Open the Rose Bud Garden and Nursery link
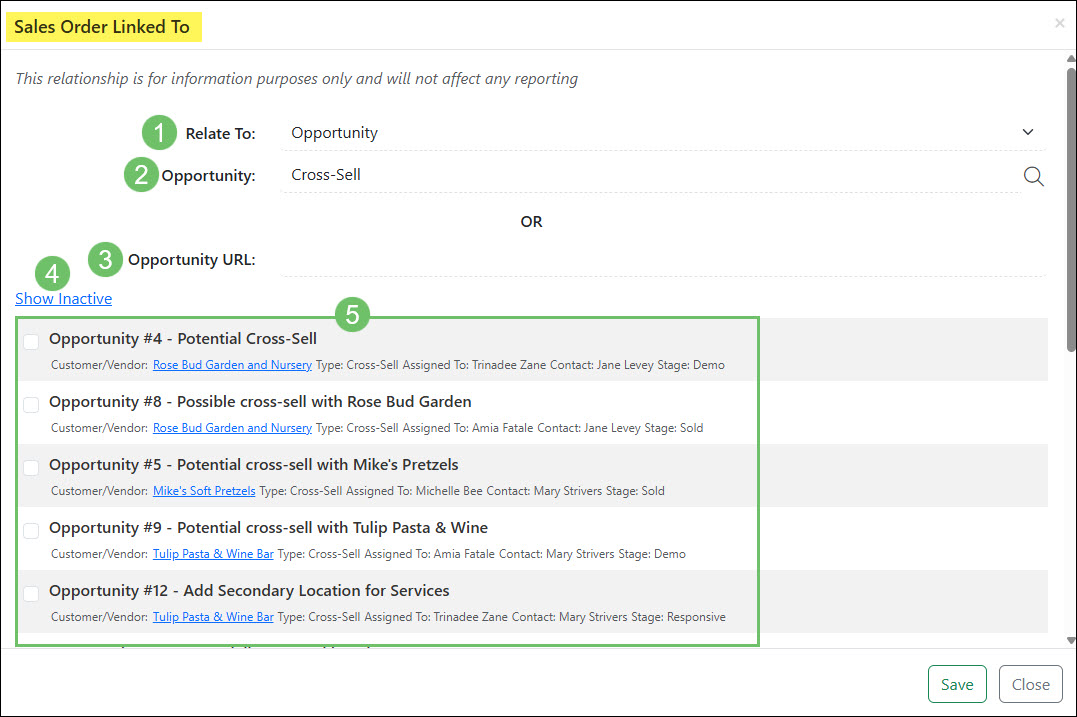The image size is (1077, 717). pyautogui.click(x=232, y=365)
